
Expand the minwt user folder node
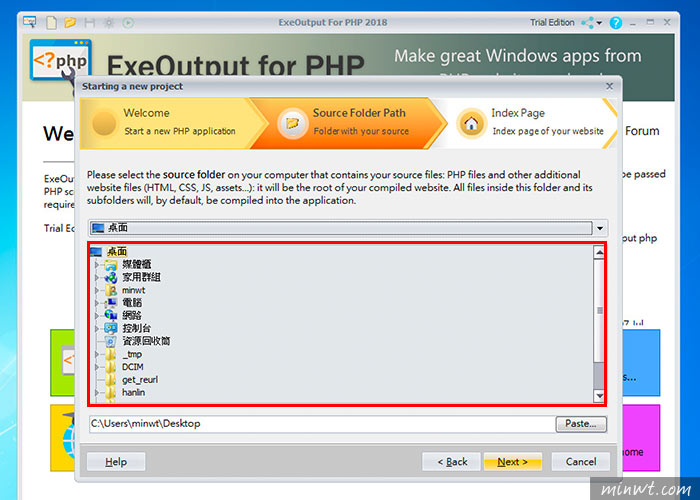click(97, 290)
